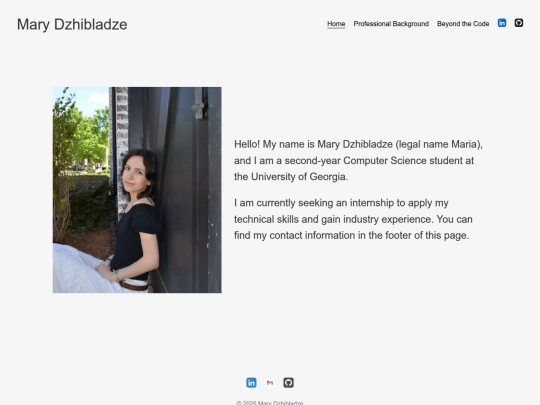
Task: Click the copyright text at page bottom
Action: tap(270, 403)
